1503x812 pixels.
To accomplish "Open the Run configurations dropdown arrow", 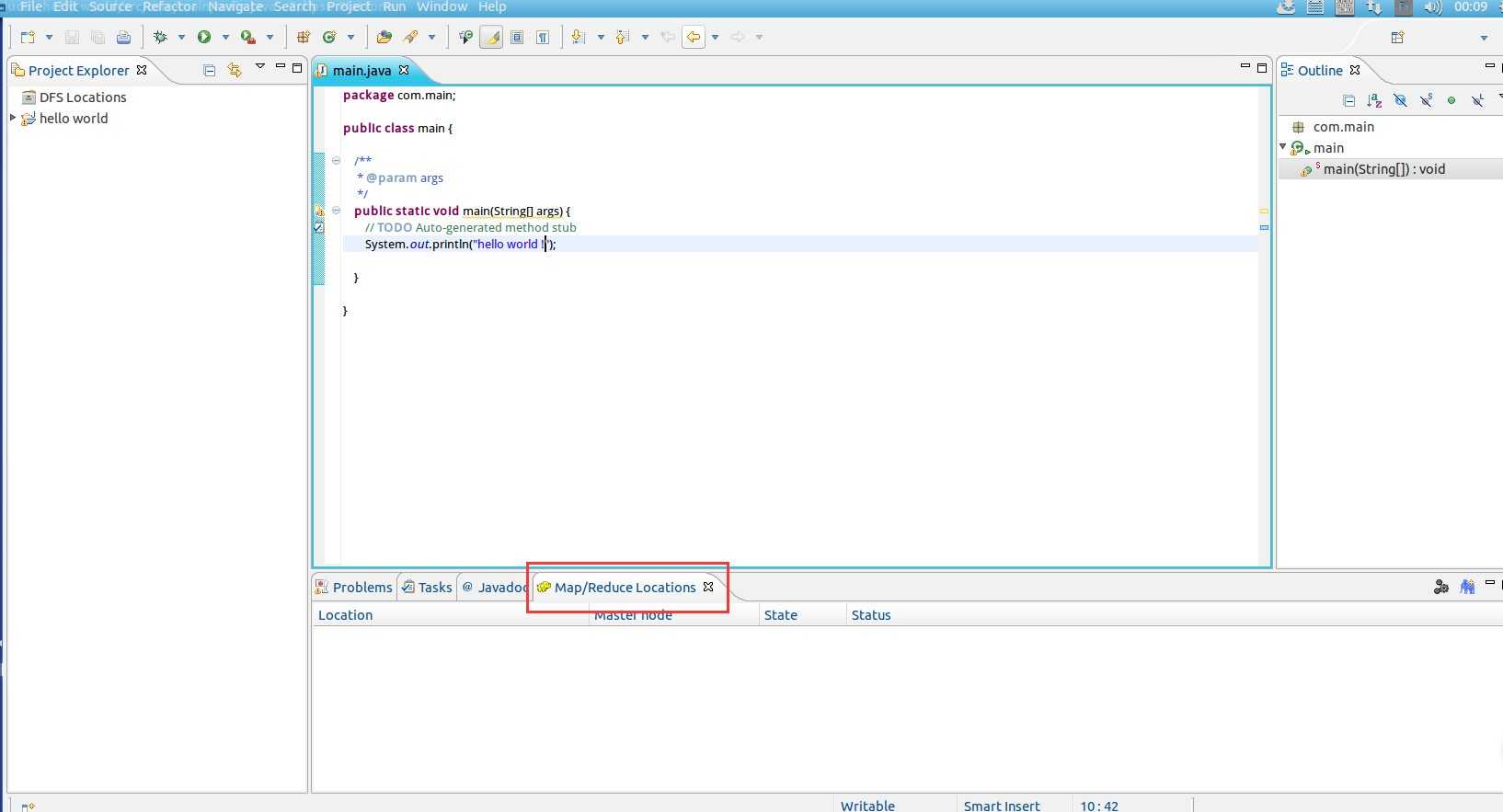I will [225, 38].
